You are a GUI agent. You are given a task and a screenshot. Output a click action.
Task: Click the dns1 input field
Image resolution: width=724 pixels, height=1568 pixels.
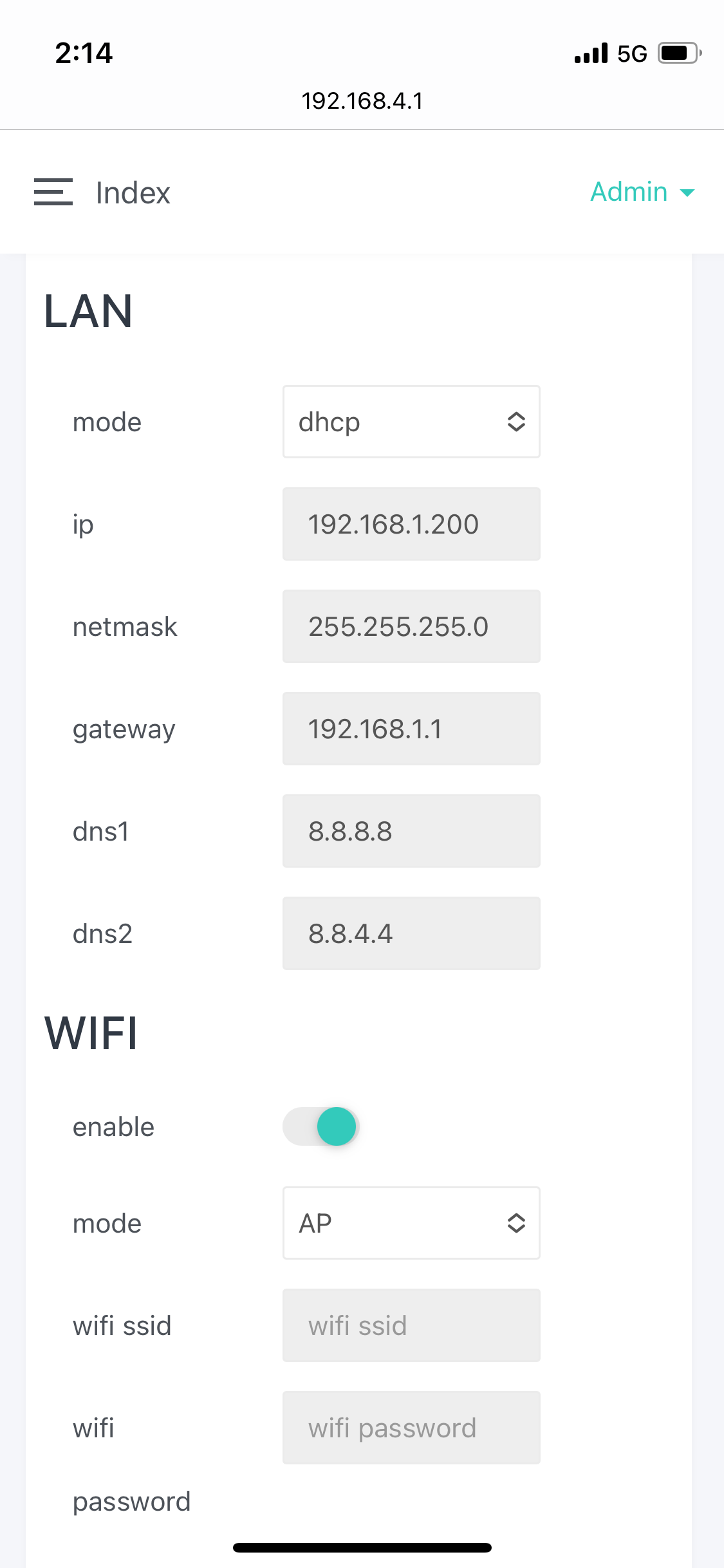411,831
